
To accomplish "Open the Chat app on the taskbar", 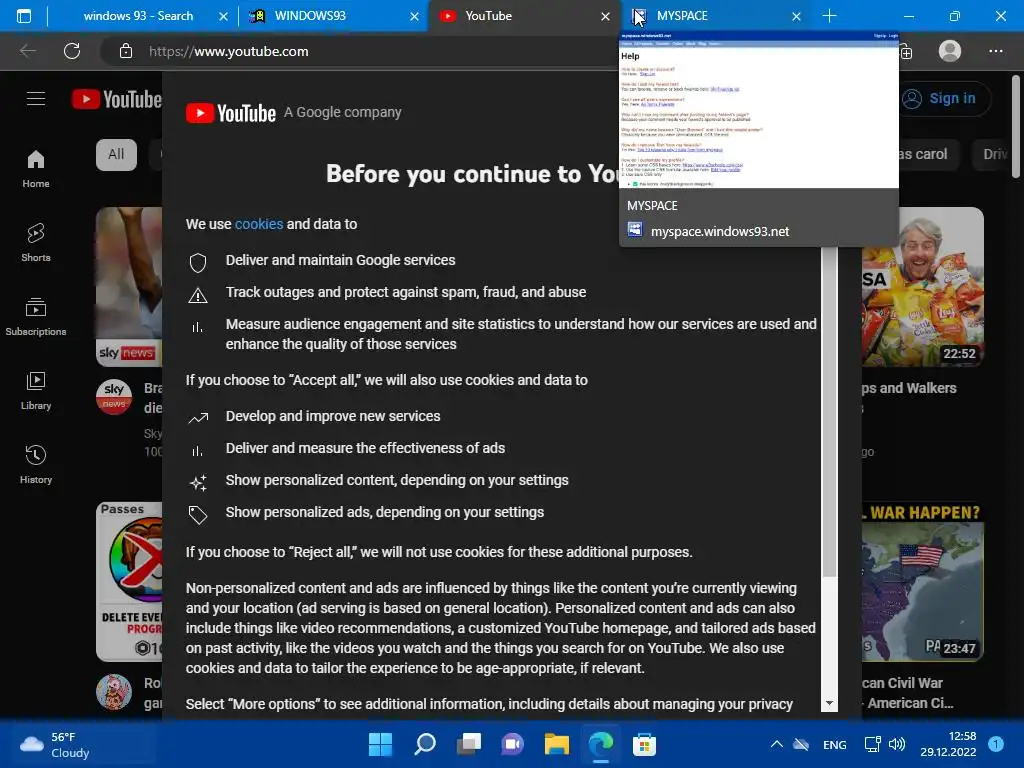I will tap(513, 744).
